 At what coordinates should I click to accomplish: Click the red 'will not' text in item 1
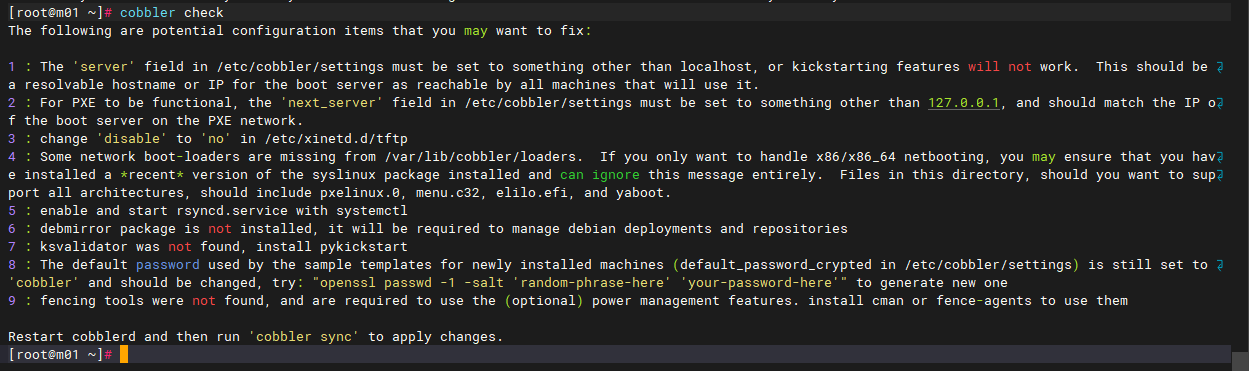(1000, 67)
